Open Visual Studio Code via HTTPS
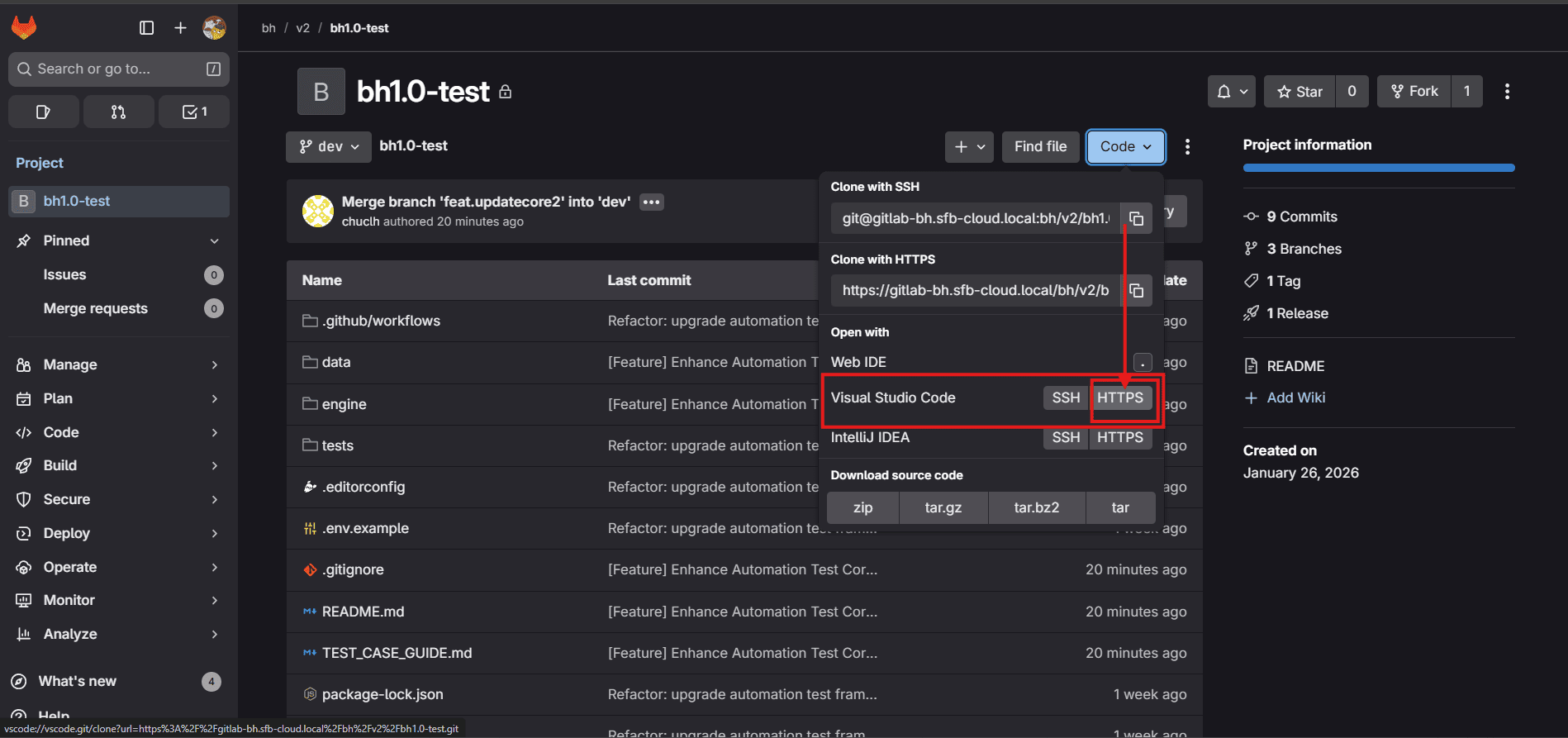Image resolution: width=1568 pixels, height=738 pixels. [1120, 398]
